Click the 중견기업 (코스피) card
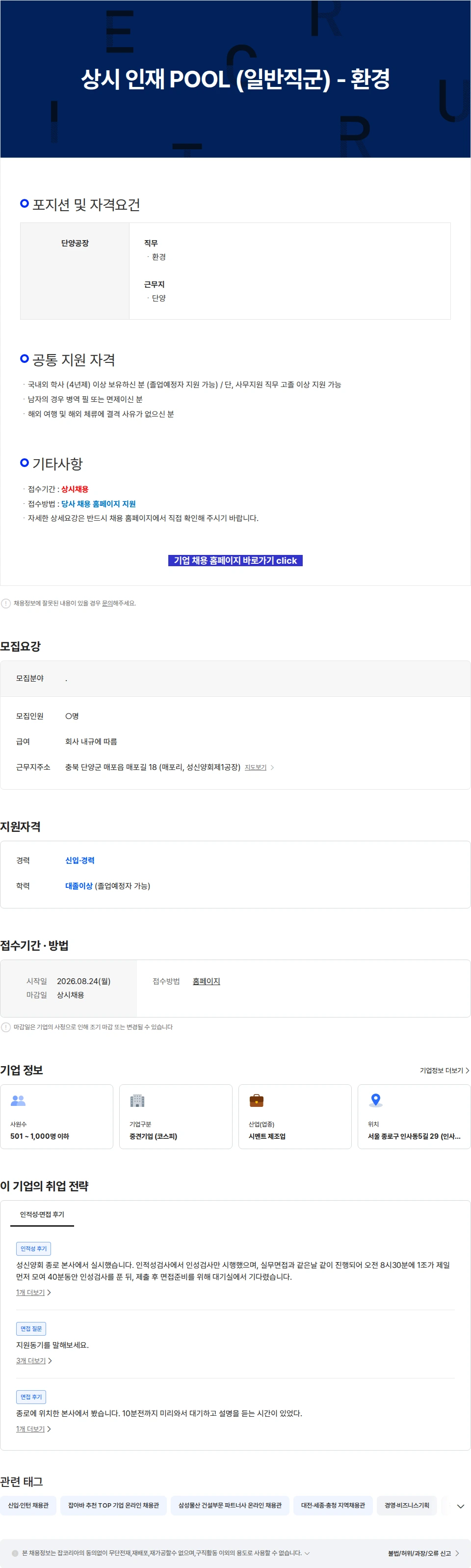Screen dimensions: 471x1568 tap(176, 1116)
